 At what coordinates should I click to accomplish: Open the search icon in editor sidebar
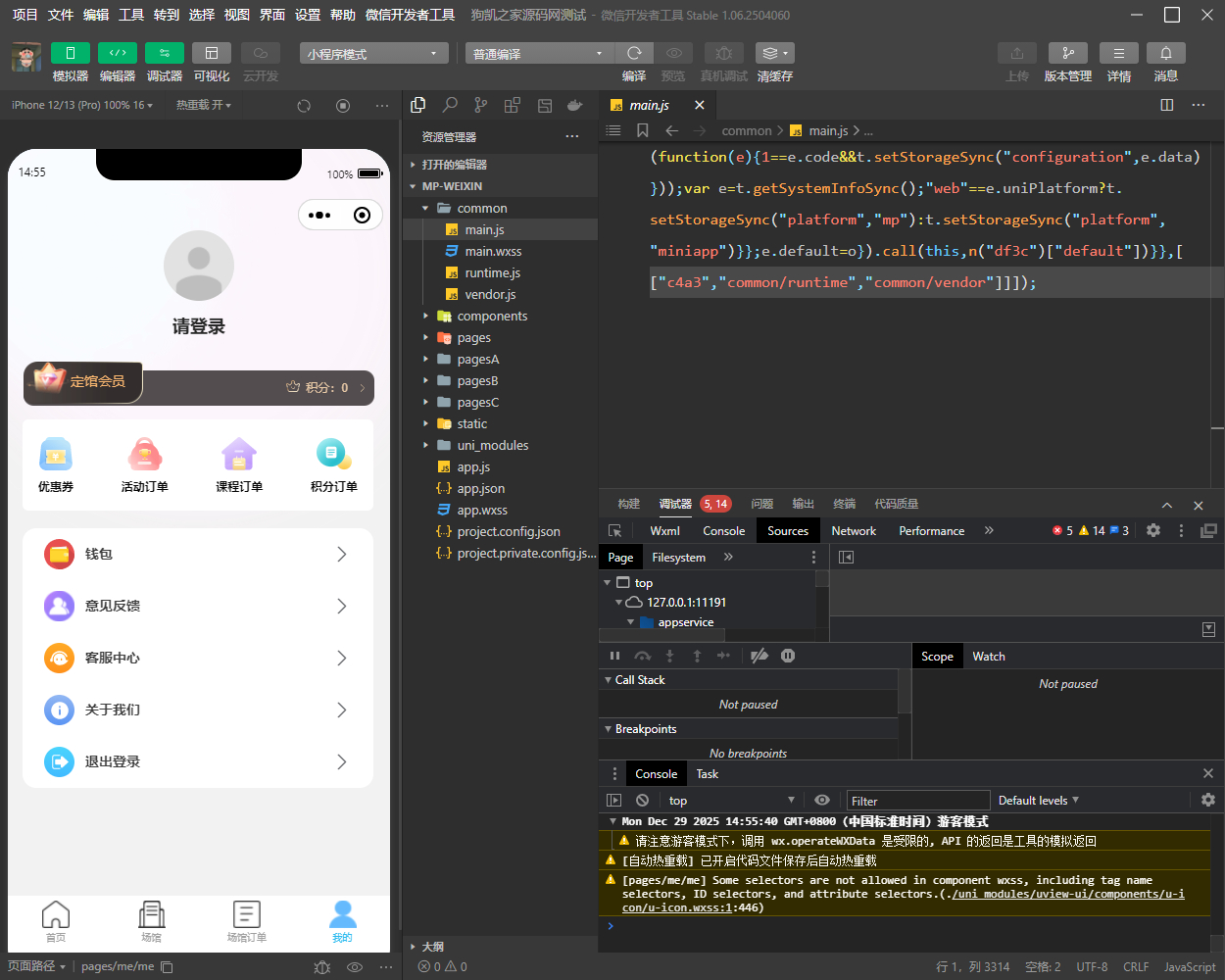[x=450, y=105]
